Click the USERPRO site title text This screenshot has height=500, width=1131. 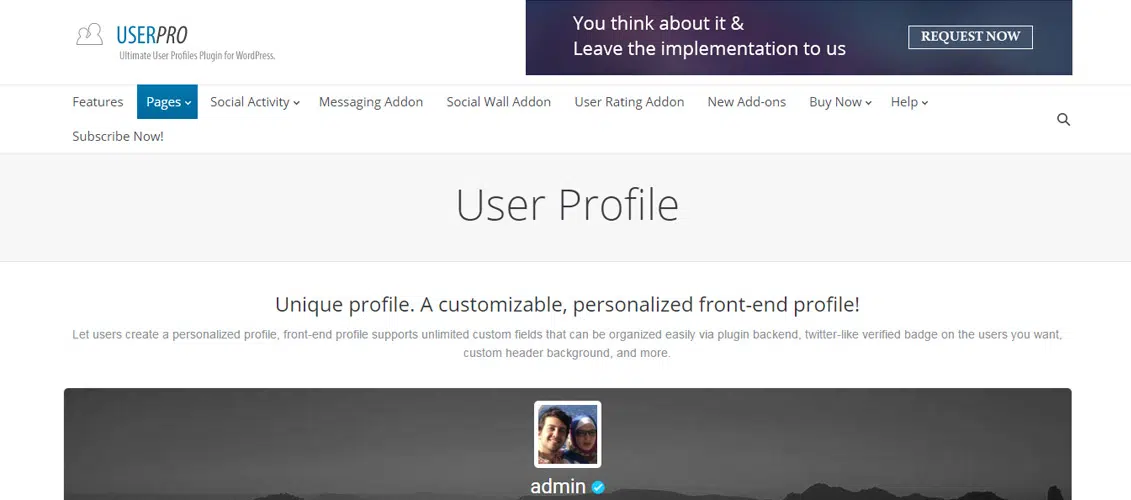tap(152, 35)
